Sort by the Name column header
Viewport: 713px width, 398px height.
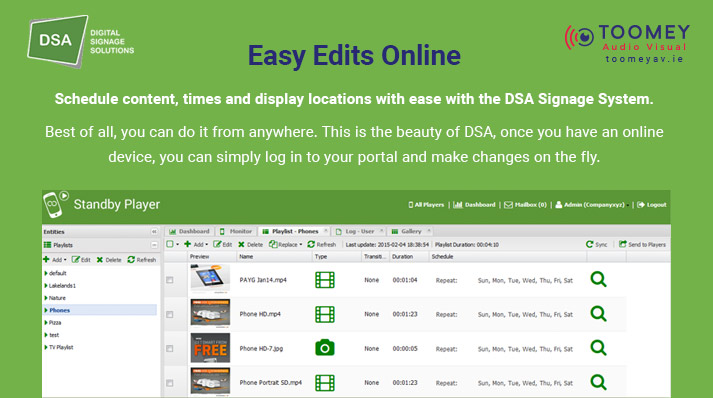274,257
